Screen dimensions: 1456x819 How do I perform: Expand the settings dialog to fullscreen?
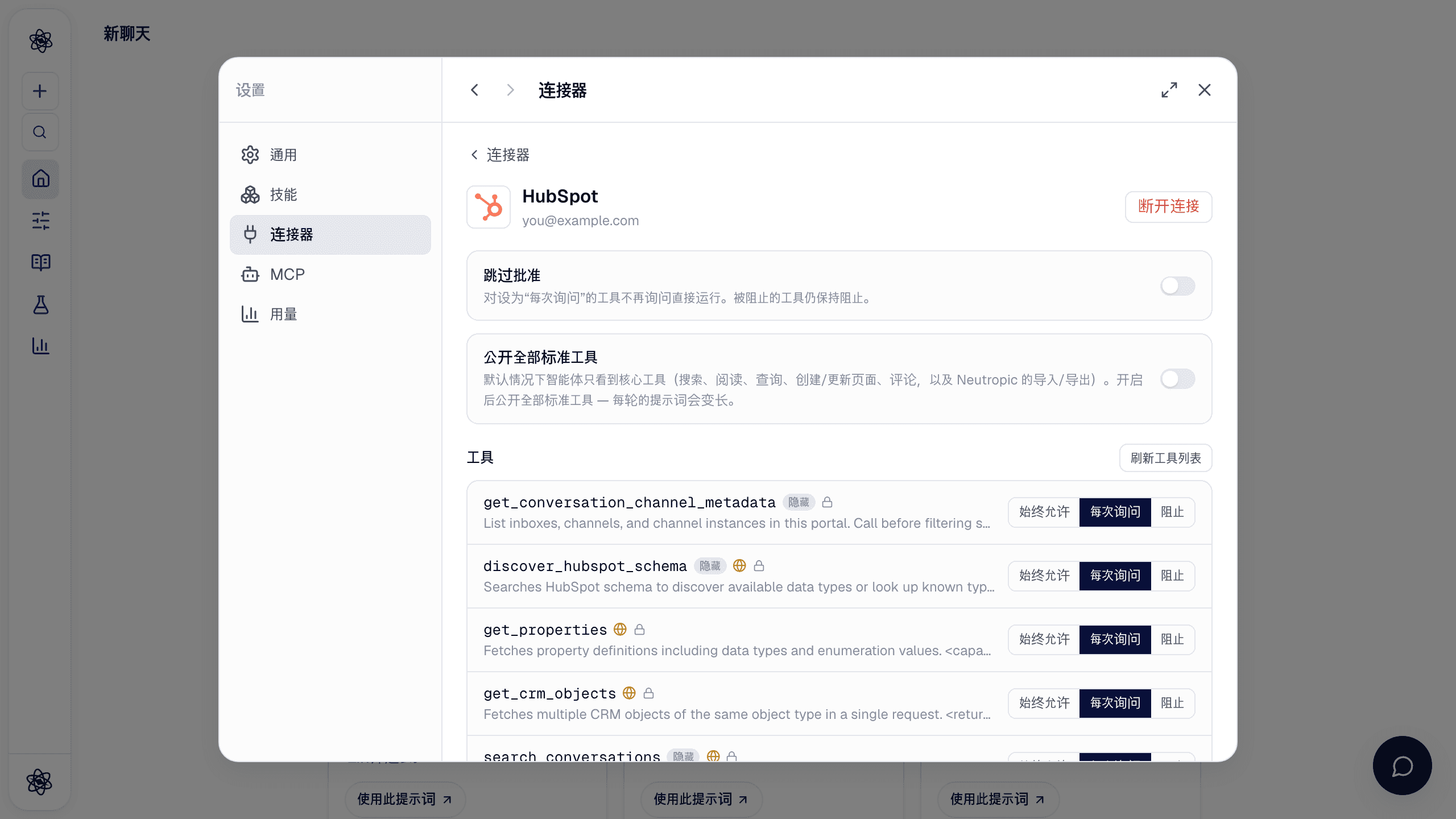click(x=1169, y=90)
